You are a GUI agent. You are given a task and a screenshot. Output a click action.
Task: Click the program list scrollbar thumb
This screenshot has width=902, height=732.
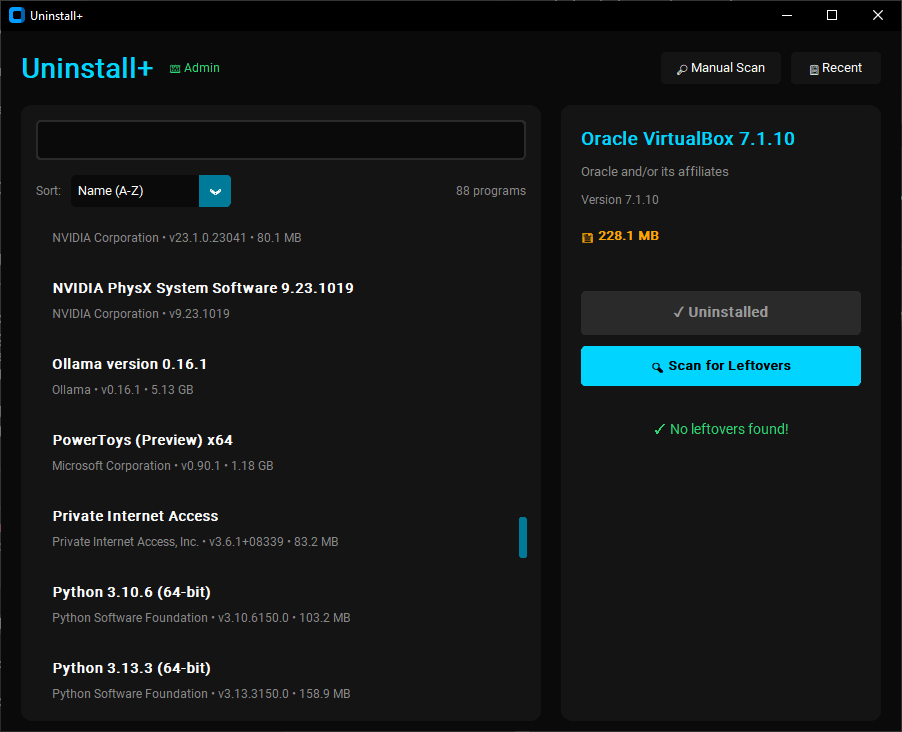point(523,537)
